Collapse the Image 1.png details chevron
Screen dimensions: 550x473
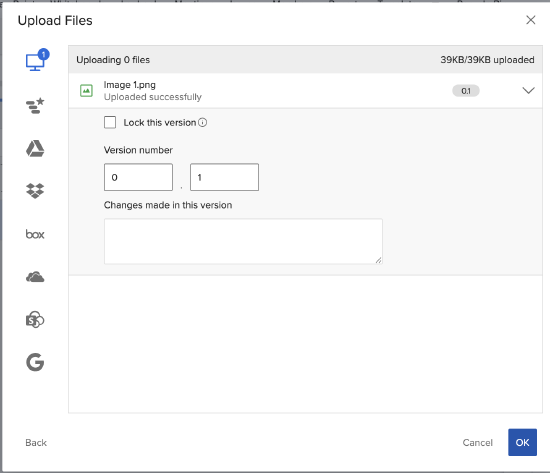click(x=528, y=91)
